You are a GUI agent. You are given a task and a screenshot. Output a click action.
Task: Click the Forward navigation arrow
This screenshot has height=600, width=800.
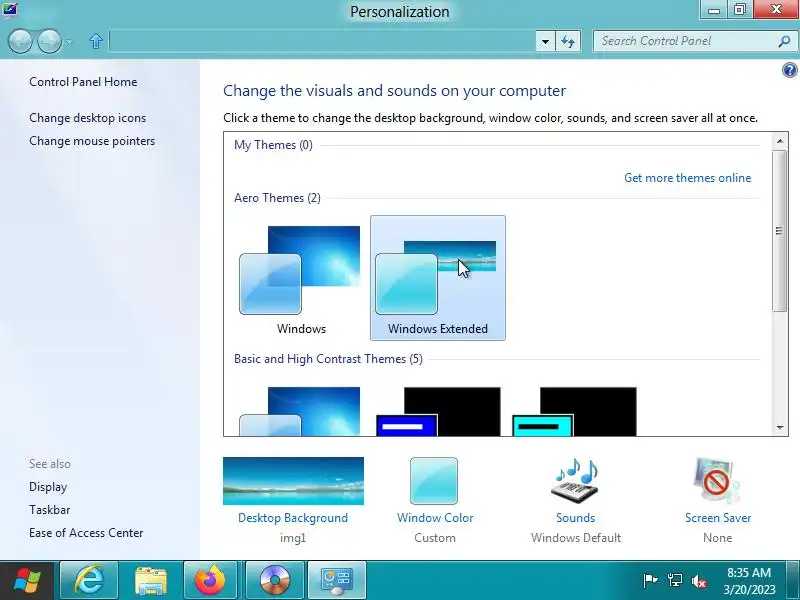click(49, 41)
